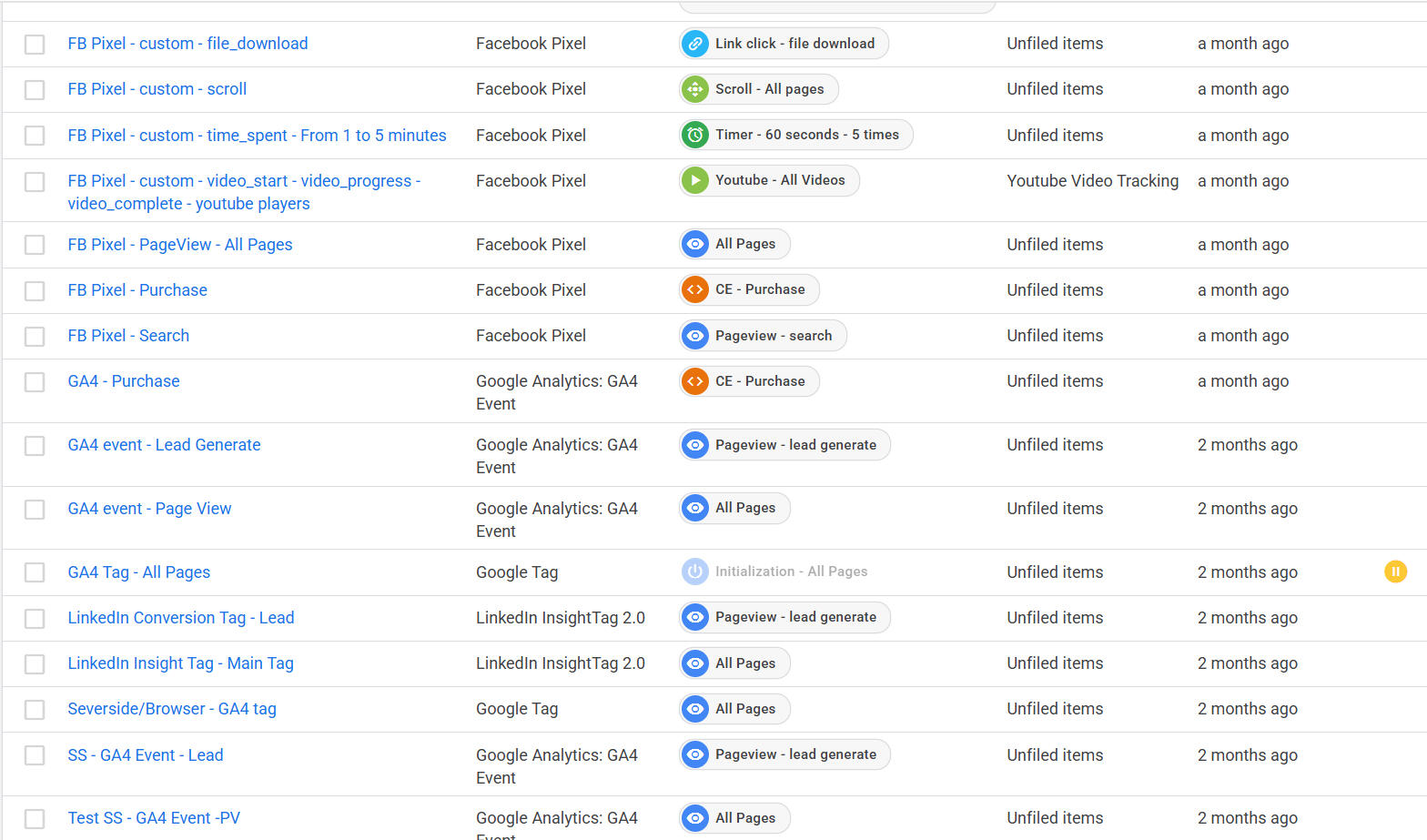Click the Timer - 60 seconds - 5 times label

807,135
